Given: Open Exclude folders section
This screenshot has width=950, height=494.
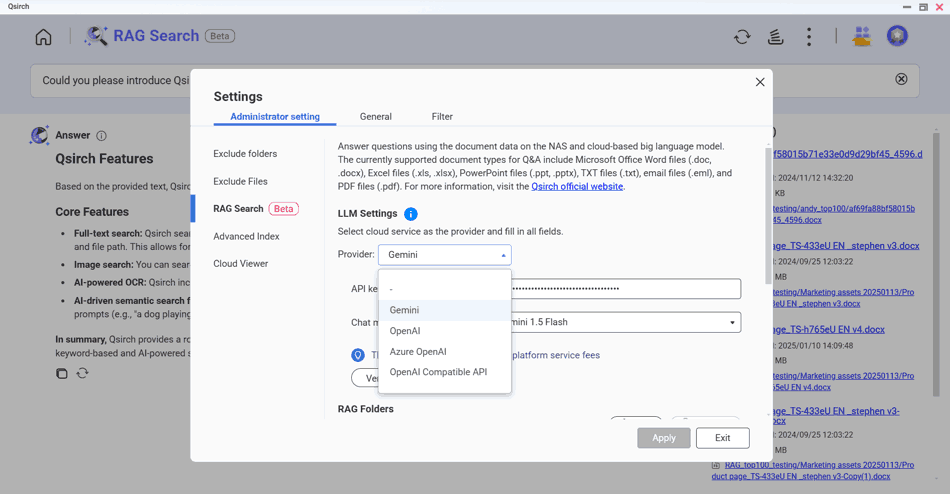Looking at the screenshot, I should point(245,154).
